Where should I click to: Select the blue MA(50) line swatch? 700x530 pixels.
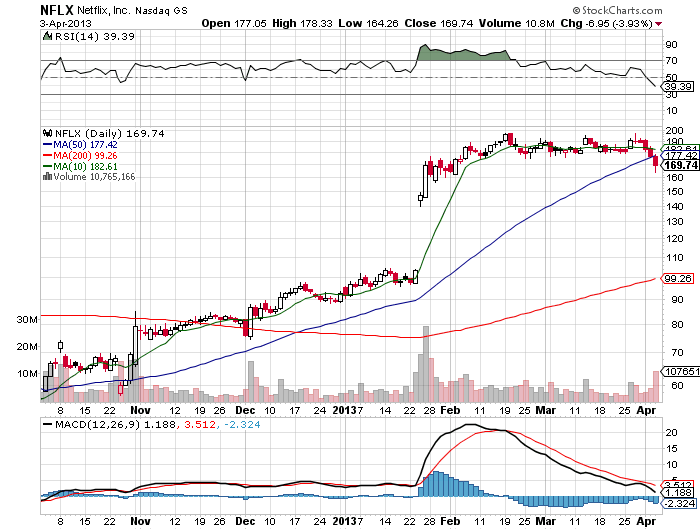[47, 145]
